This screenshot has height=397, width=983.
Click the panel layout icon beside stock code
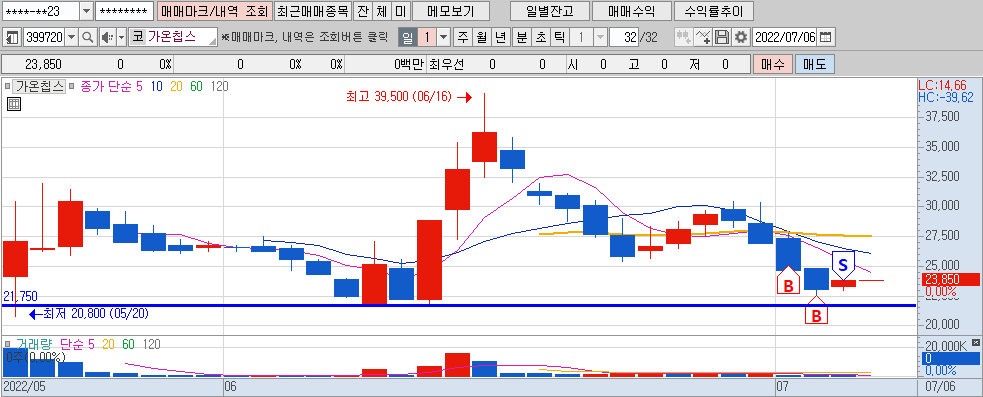coord(12,37)
